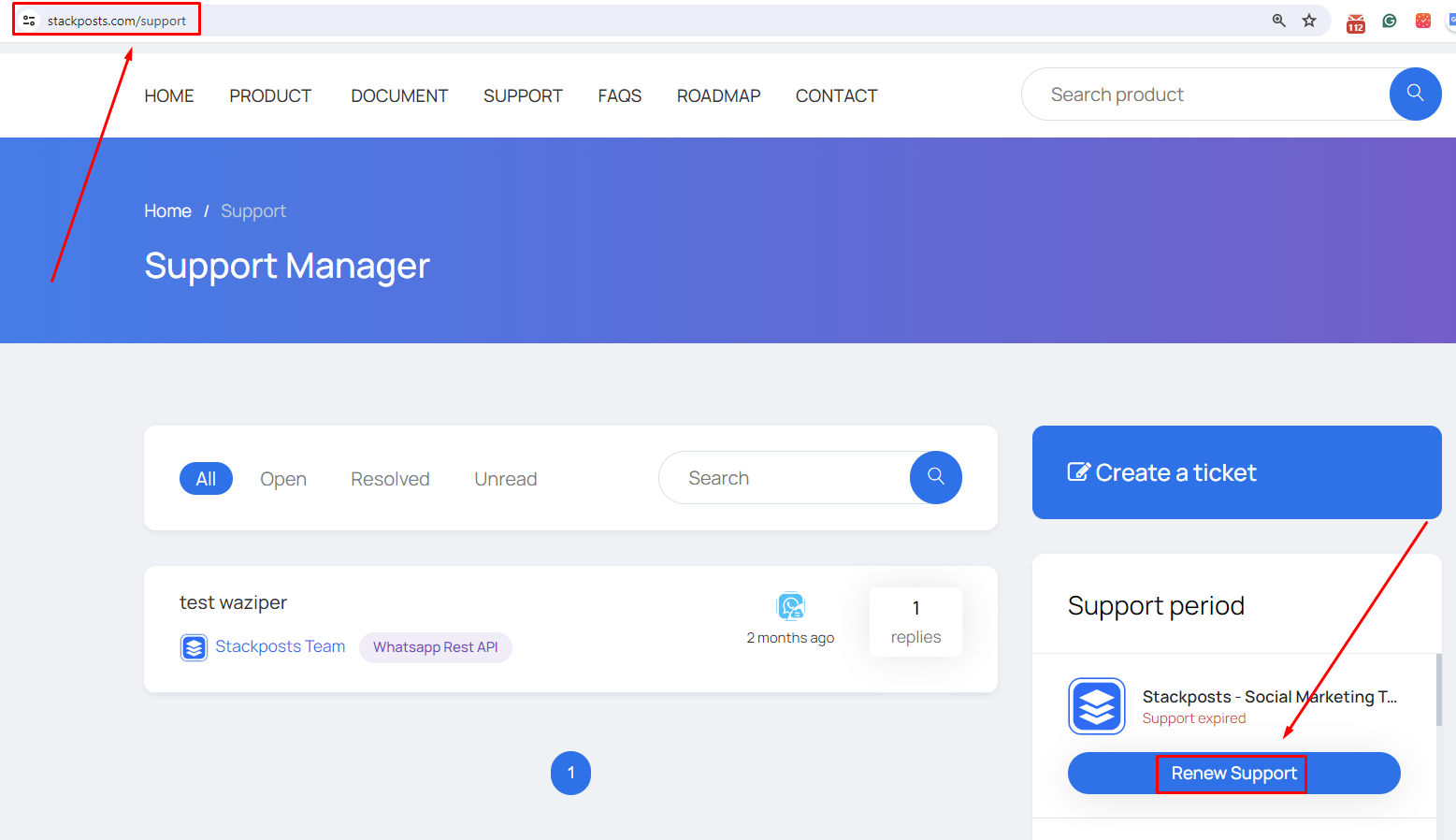The width and height of the screenshot is (1456, 840).
Task: Open the browser zoom magnifier icon
Action: point(1278,21)
